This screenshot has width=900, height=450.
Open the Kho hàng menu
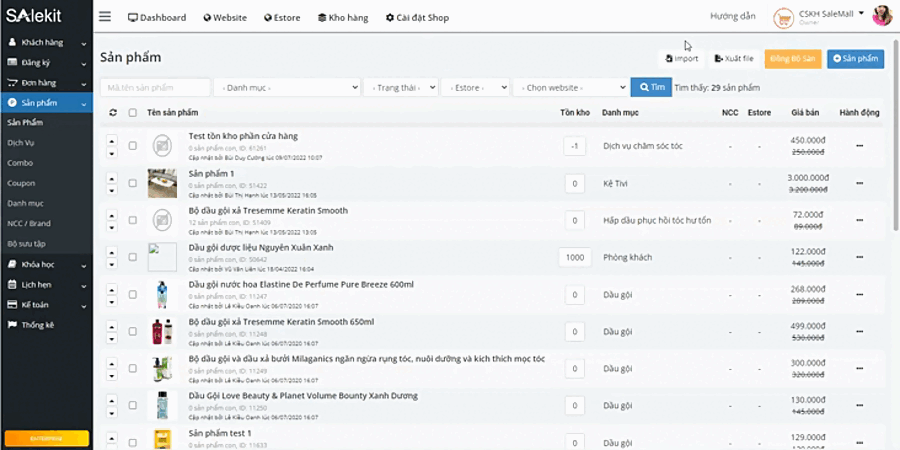[341, 18]
